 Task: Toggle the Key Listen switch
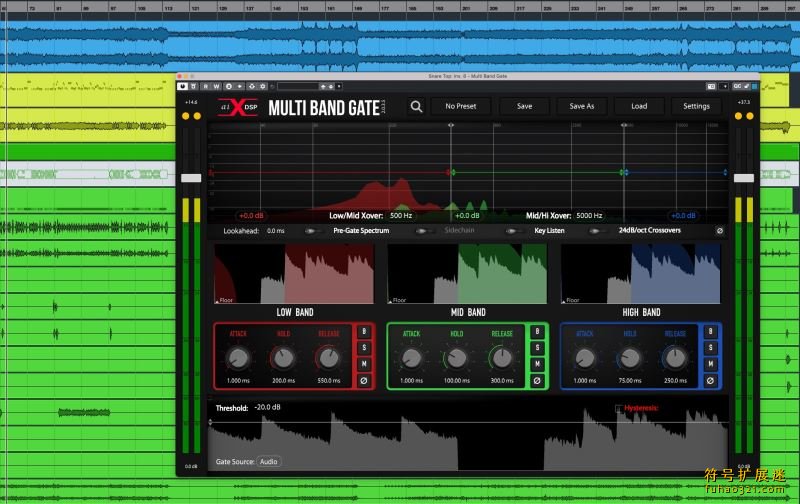(x=512, y=231)
